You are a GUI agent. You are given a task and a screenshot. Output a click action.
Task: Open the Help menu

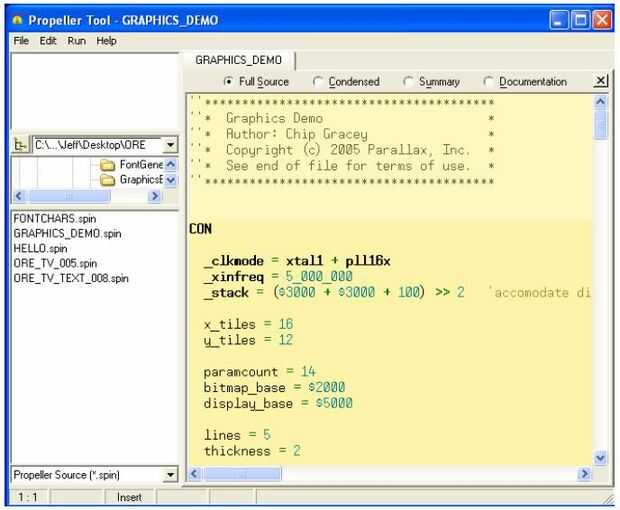point(106,41)
